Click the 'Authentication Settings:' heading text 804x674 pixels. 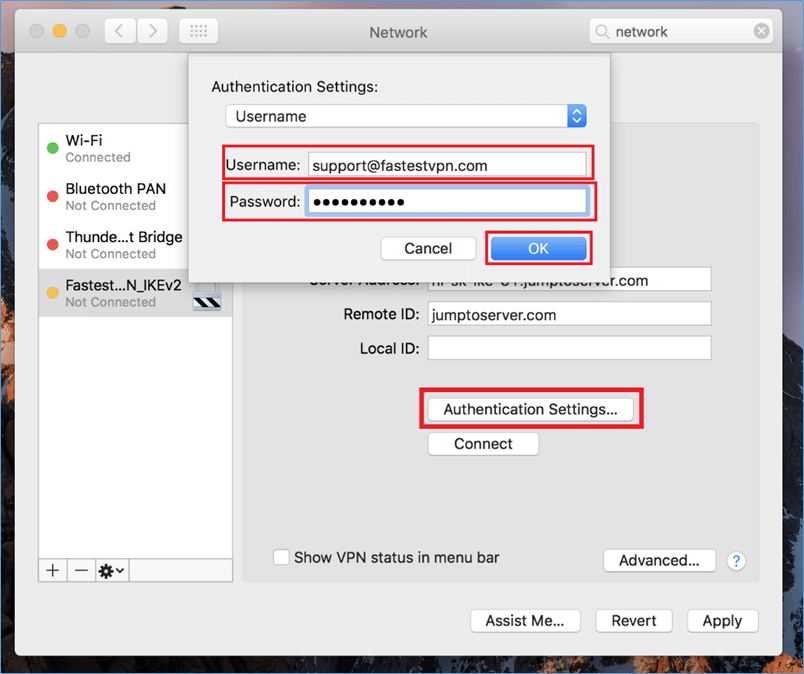pyautogui.click(x=295, y=87)
